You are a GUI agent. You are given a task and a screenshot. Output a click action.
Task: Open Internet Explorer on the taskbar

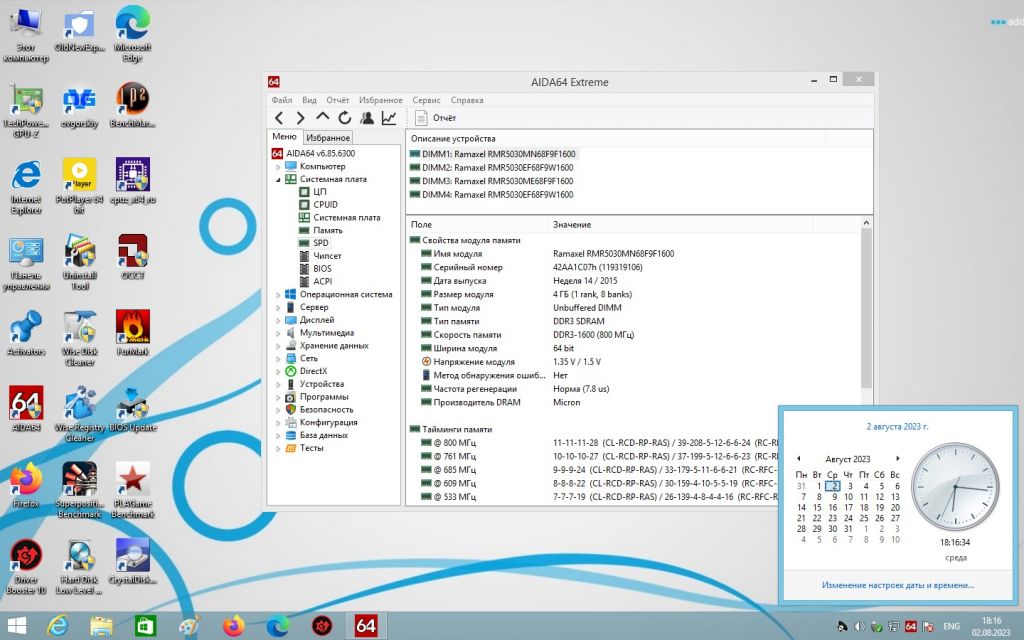coord(57,626)
